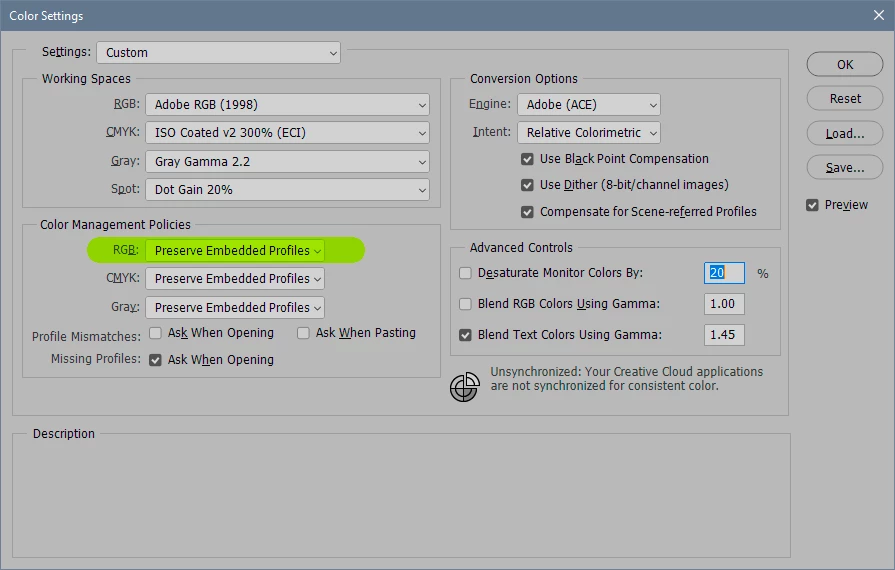This screenshot has height=570, width=895.
Task: Toggle Use Black Point Compensation
Action: [527, 159]
